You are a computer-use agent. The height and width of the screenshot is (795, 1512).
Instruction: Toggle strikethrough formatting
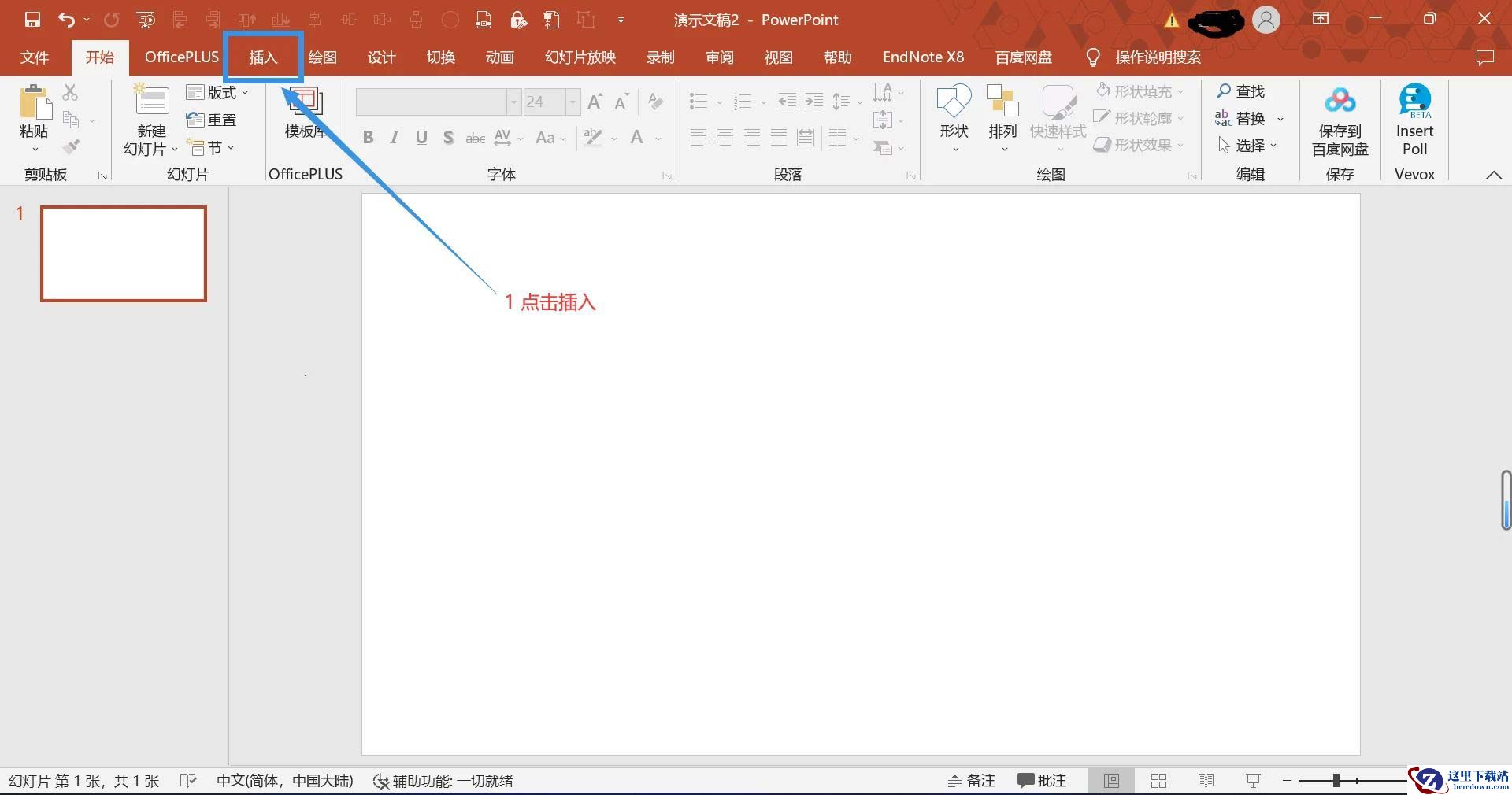click(x=476, y=138)
